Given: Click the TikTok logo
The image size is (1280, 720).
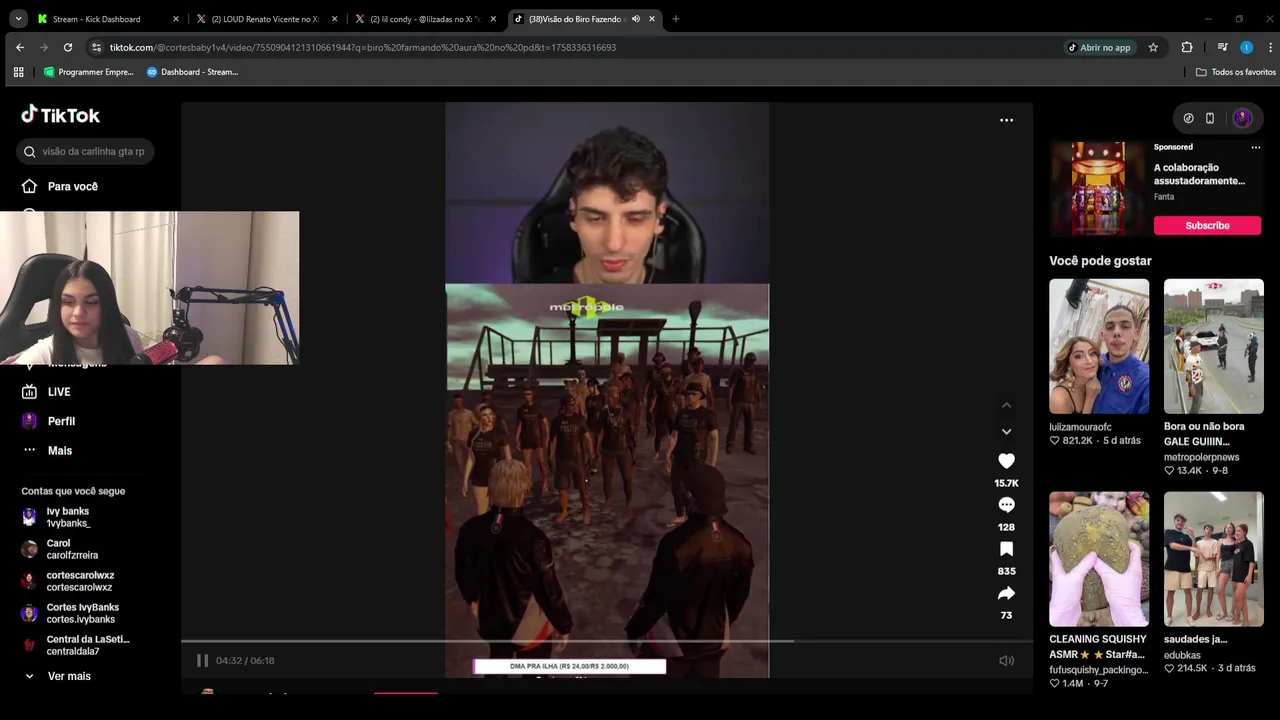Looking at the screenshot, I should point(61,115).
